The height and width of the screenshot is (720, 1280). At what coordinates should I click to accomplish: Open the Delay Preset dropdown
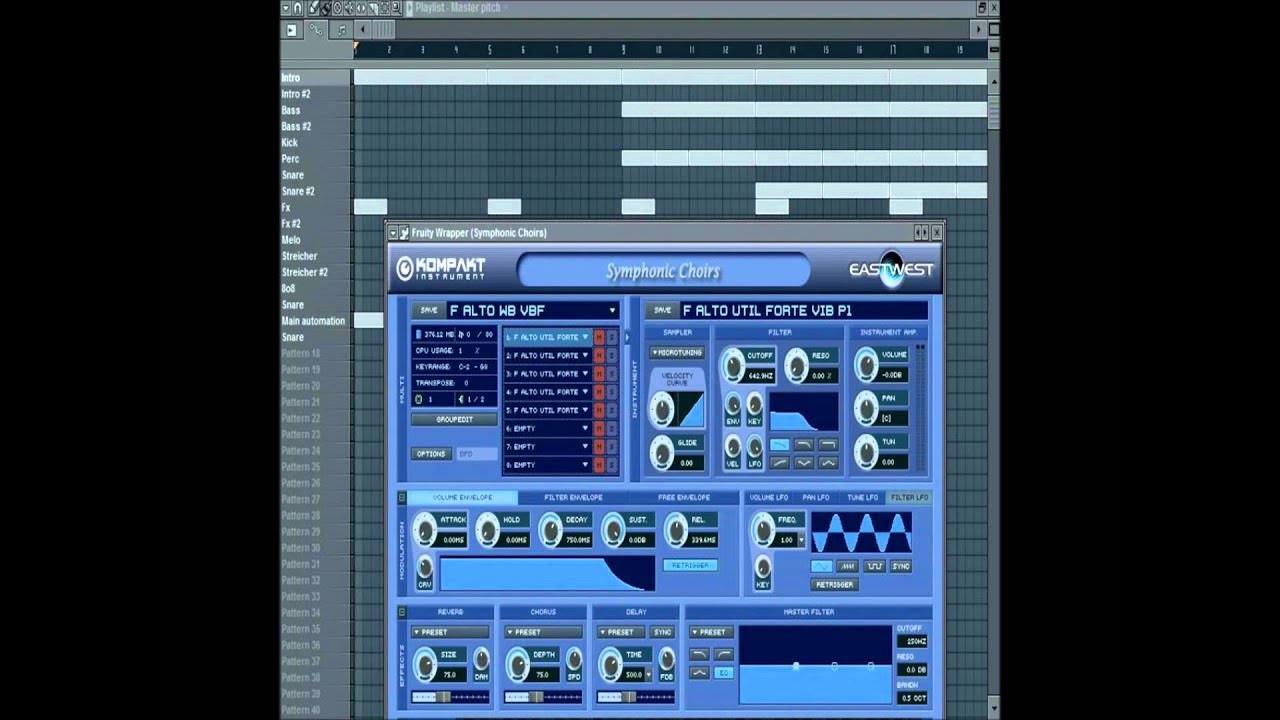pos(621,632)
